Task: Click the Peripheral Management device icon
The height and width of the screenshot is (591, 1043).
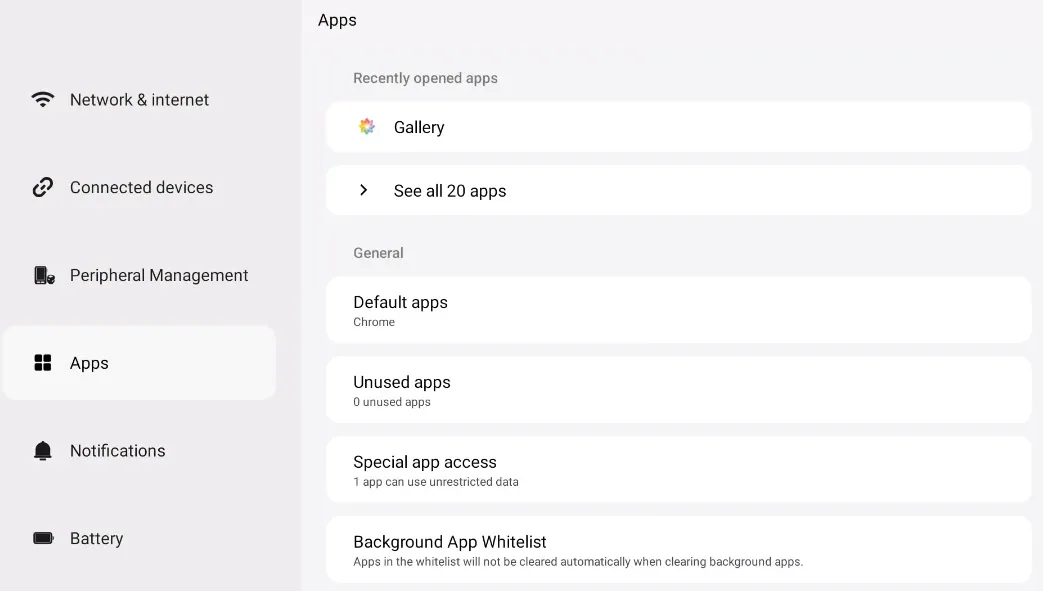Action: 43,275
